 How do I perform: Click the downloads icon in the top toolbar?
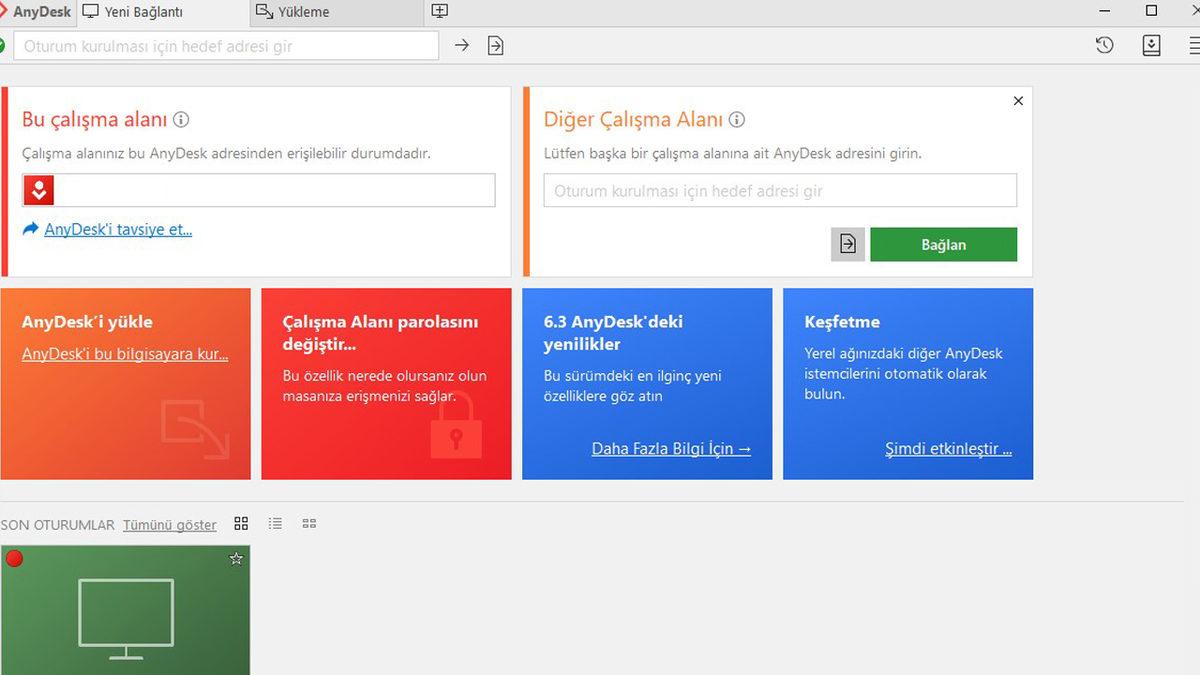1151,45
